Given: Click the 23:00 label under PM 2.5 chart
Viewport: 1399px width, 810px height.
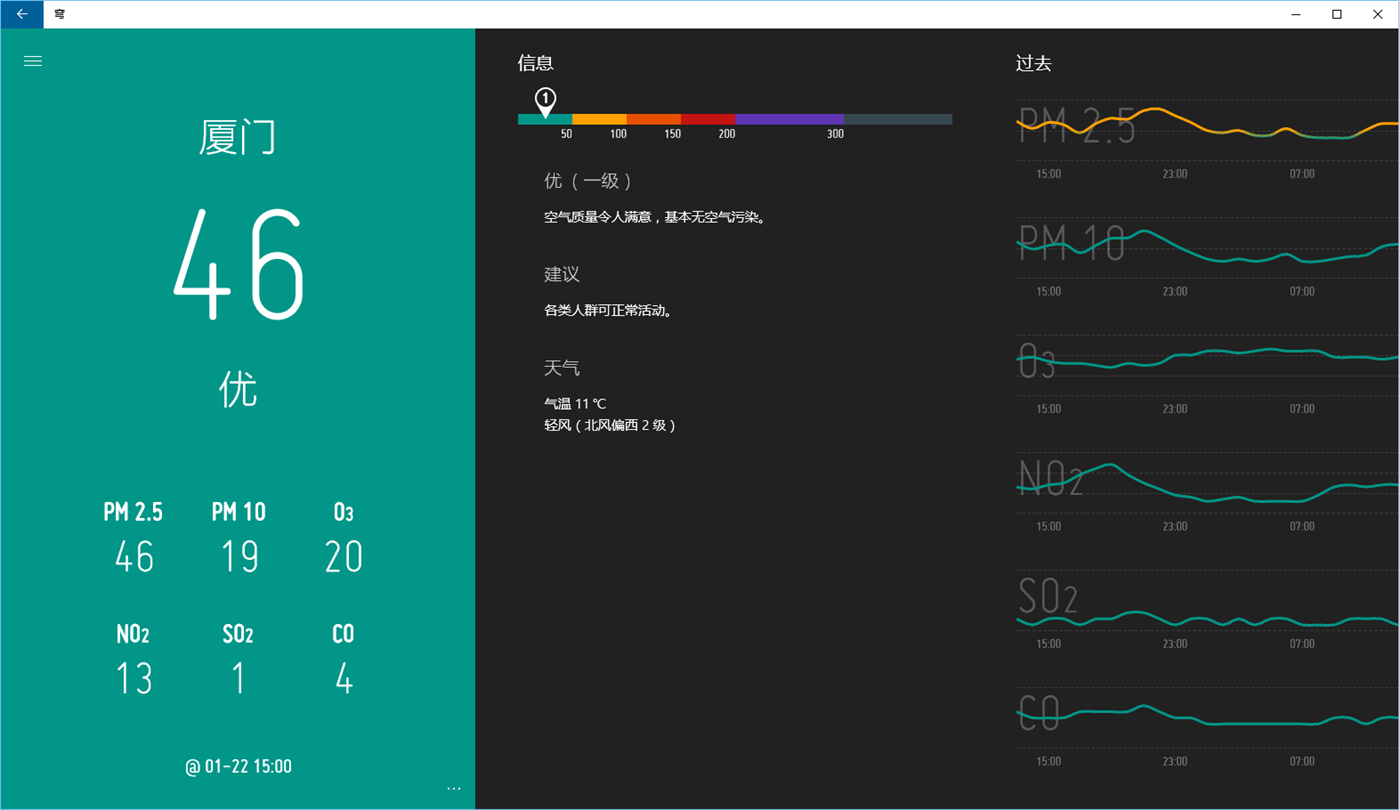Looking at the screenshot, I should [1175, 174].
